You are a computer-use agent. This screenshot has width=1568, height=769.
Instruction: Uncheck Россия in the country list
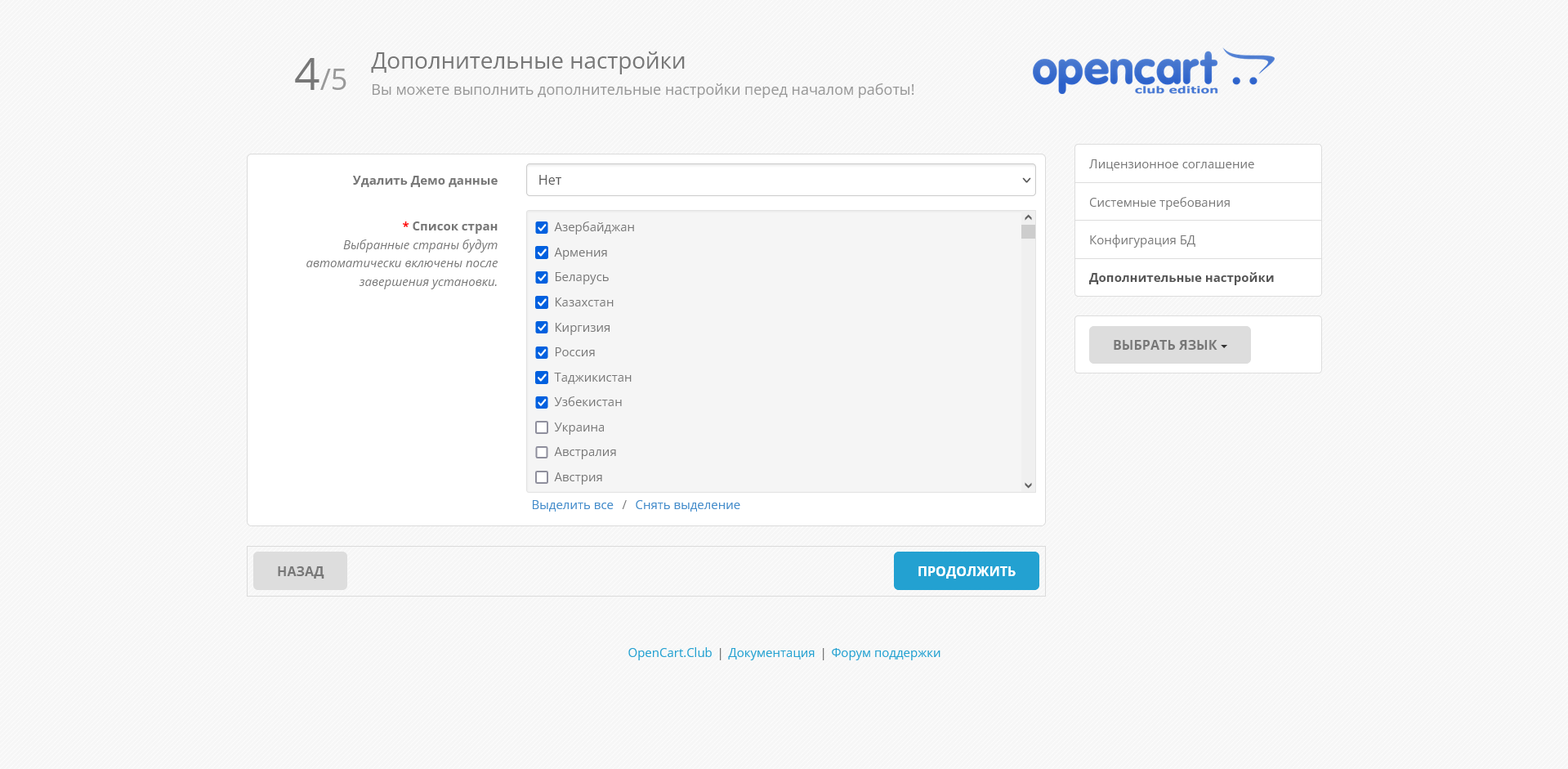(x=542, y=352)
